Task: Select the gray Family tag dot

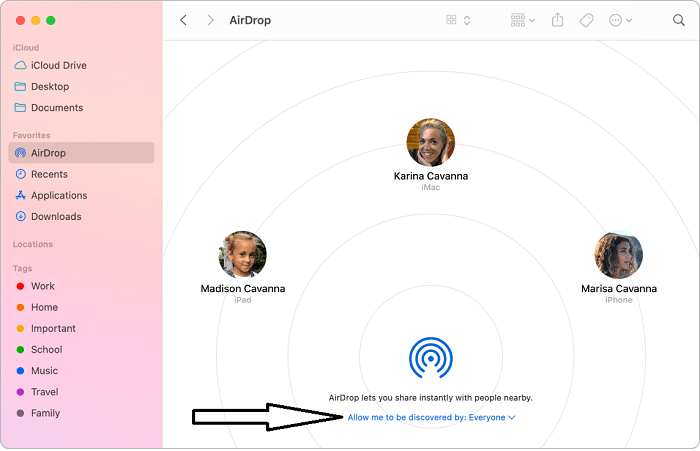Action: 20,413
